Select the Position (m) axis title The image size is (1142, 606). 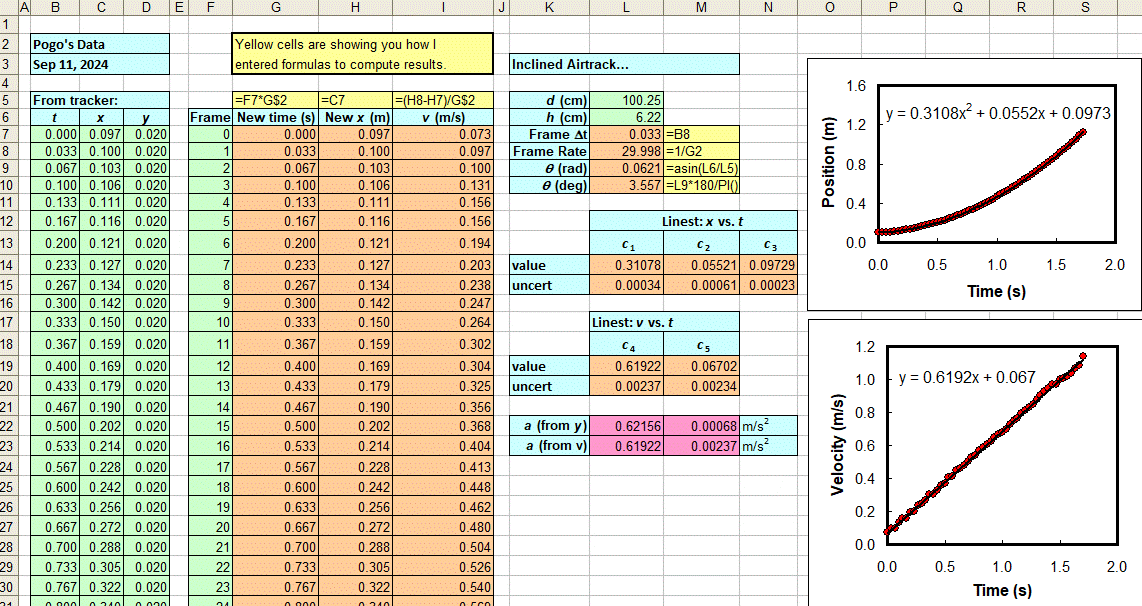[828, 162]
